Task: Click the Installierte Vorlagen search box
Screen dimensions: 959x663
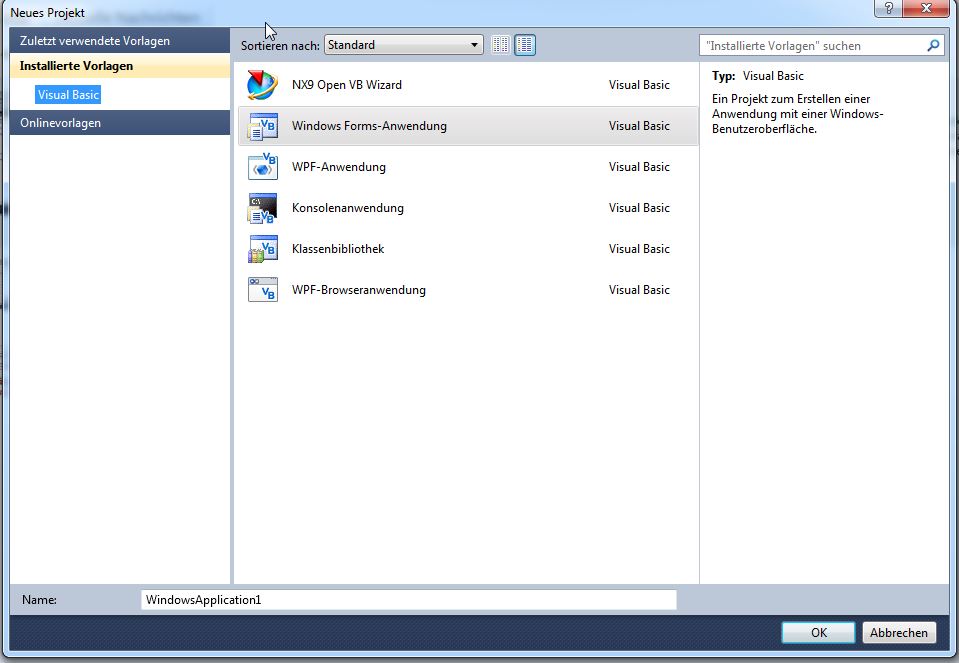Action: click(x=821, y=46)
